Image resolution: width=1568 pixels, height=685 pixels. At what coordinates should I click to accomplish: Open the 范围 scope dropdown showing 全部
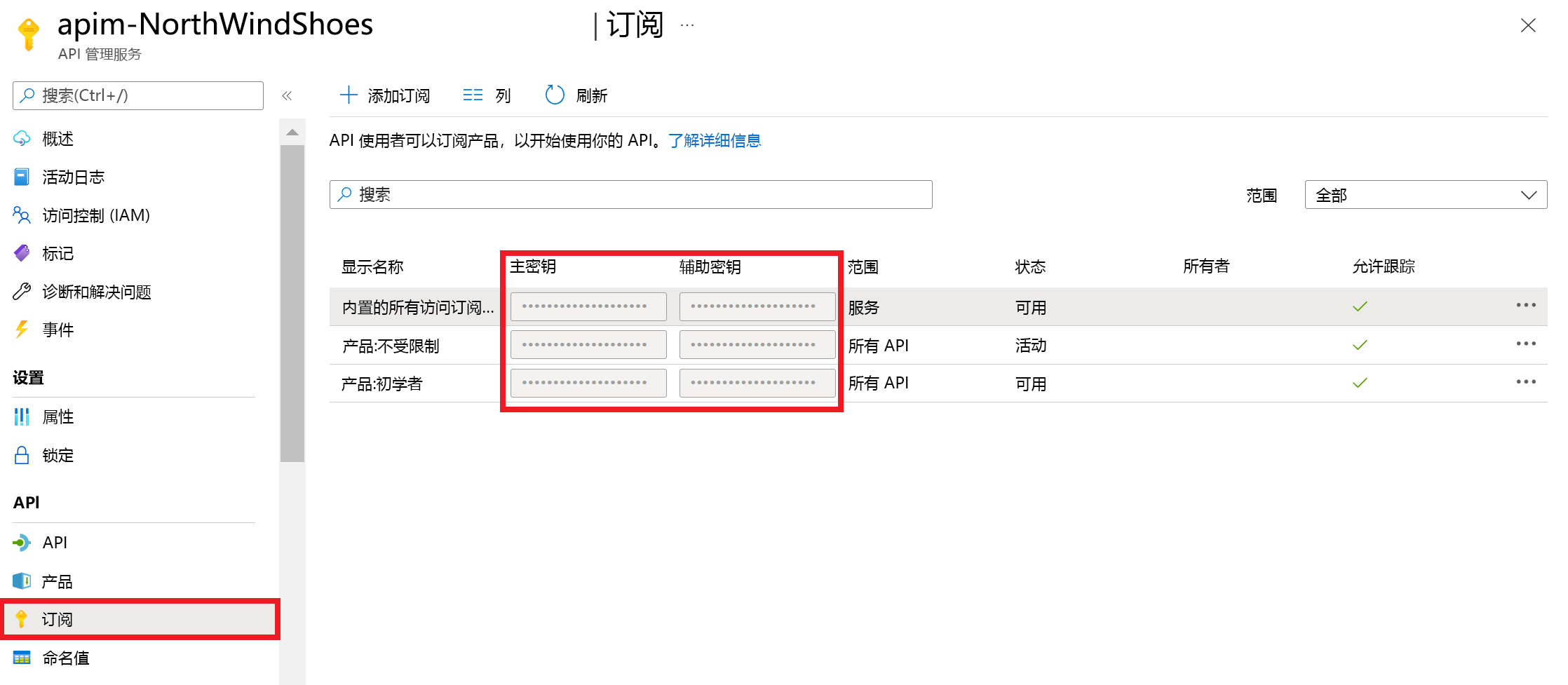[x=1425, y=194]
